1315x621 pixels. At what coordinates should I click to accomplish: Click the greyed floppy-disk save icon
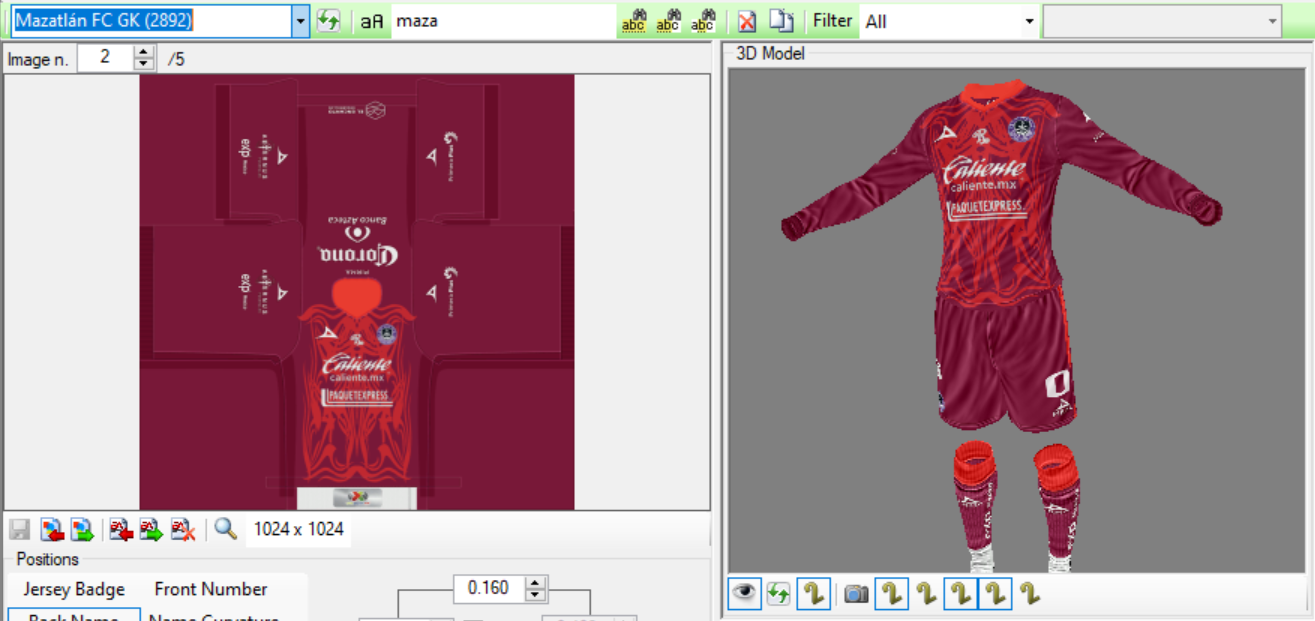click(x=21, y=530)
